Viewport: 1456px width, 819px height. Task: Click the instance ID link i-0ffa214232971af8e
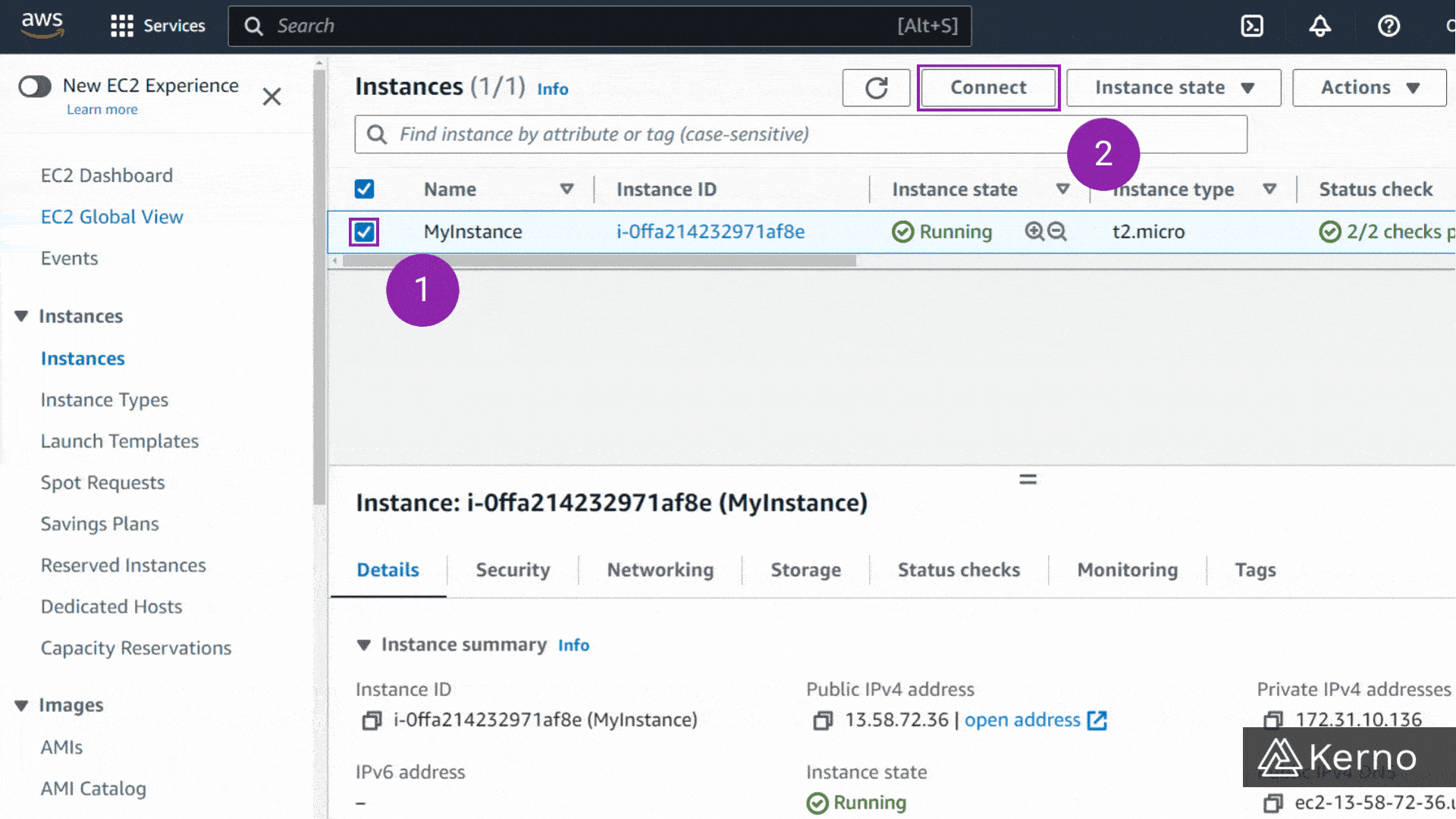(711, 231)
